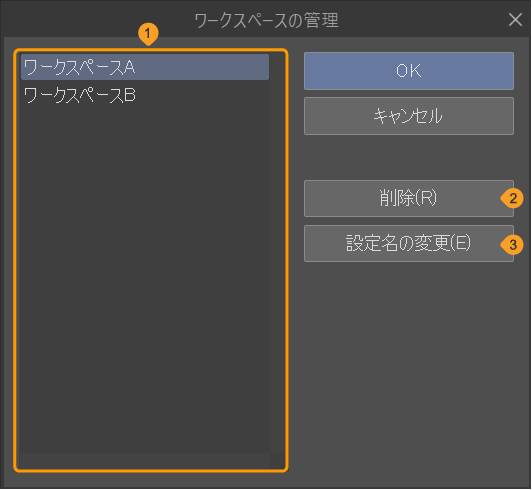Close the ワークスペースの管理 dialog with X
Screen dimensions: 532x490
click(x=515, y=20)
